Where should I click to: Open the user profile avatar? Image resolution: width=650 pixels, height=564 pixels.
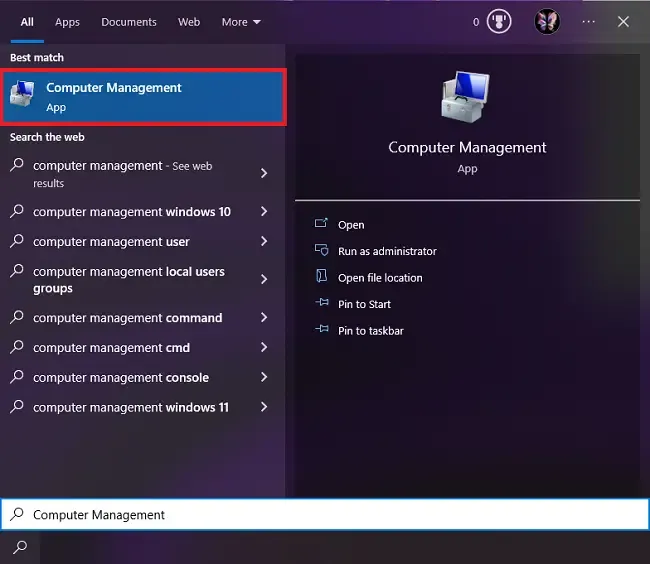pyautogui.click(x=547, y=22)
